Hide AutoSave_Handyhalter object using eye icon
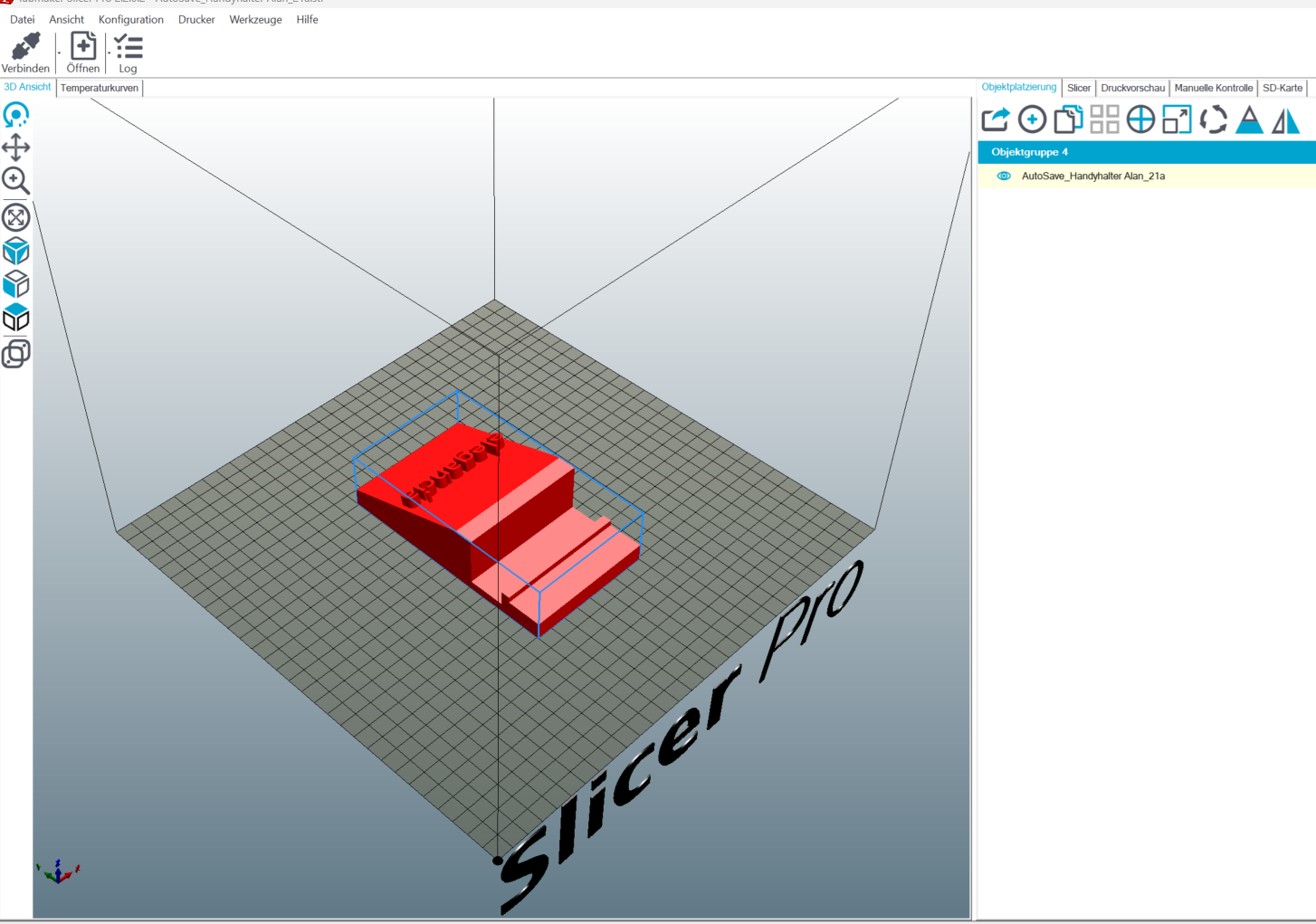Screen dimensions: 1316x924 tap(1004, 176)
